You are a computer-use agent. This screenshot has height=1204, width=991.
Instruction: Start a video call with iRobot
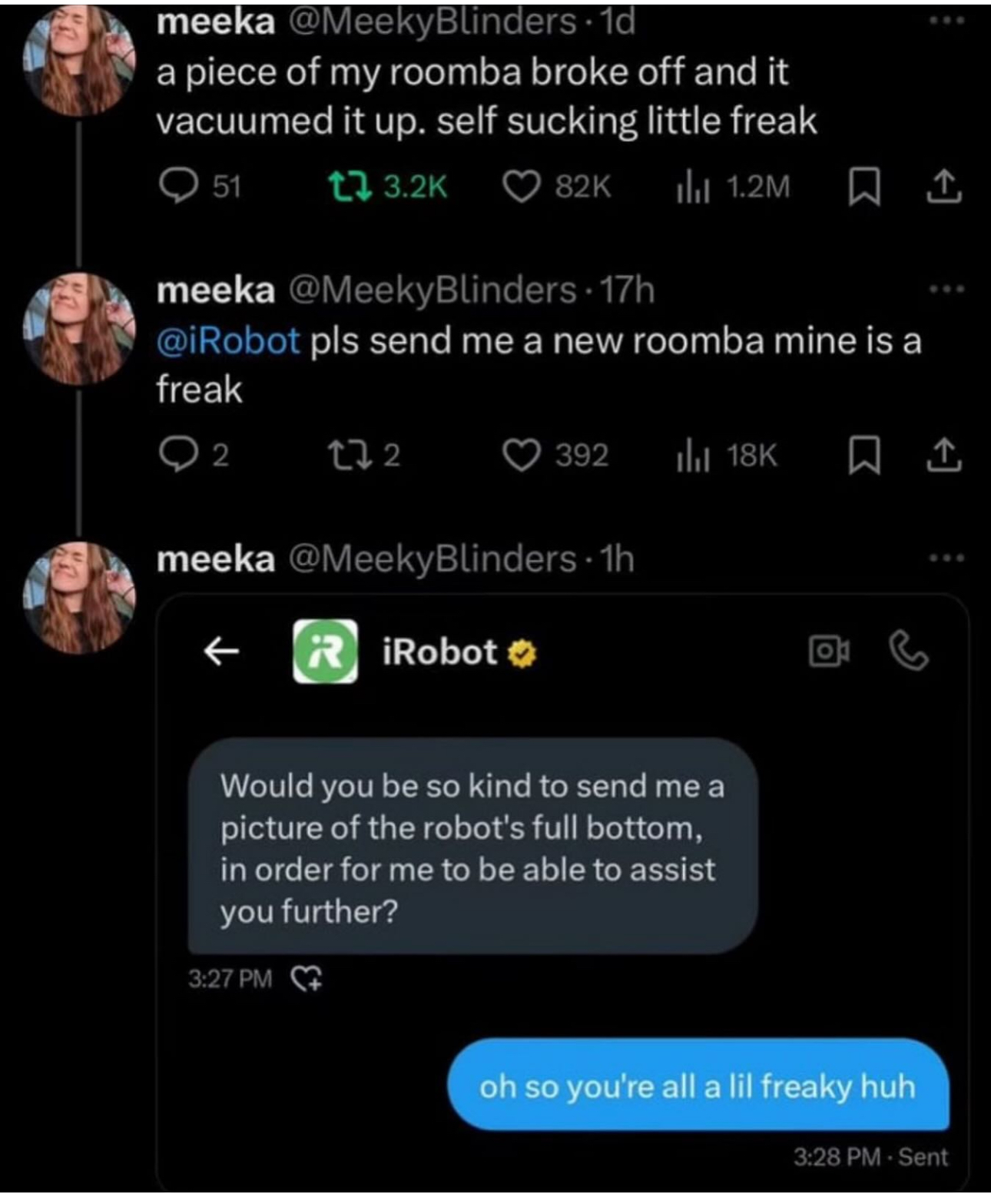click(829, 652)
